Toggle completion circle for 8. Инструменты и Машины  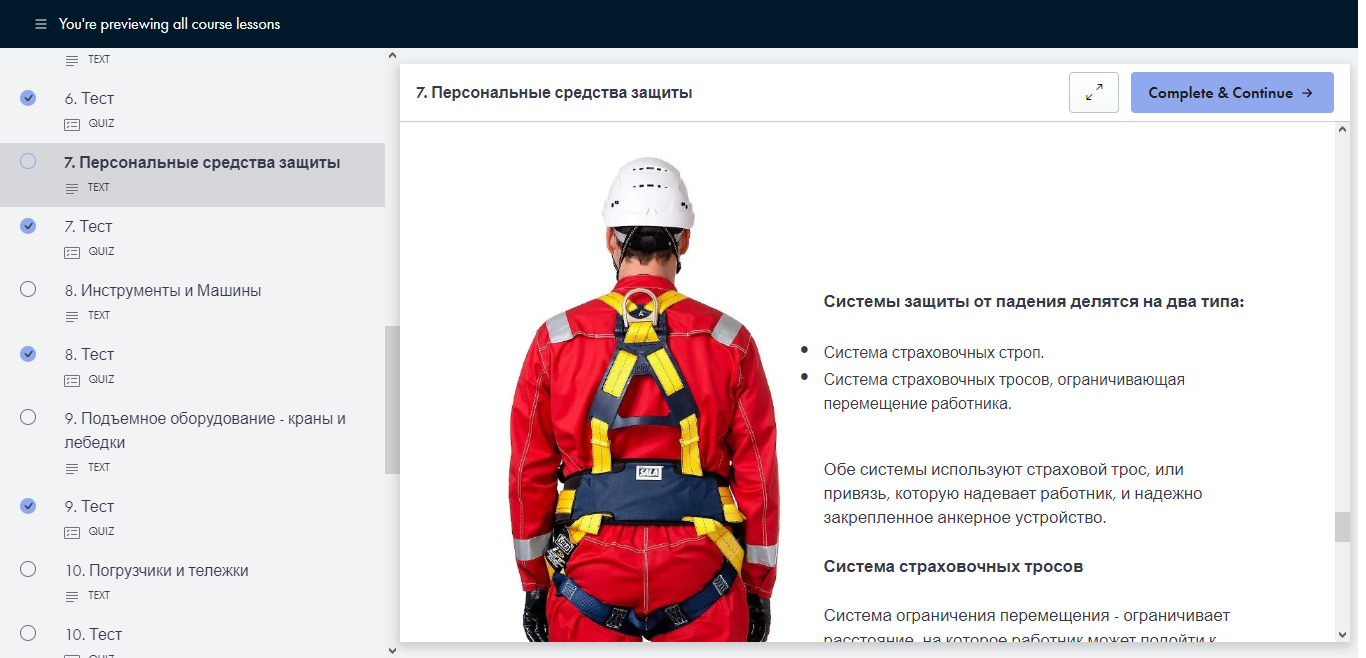(x=28, y=289)
